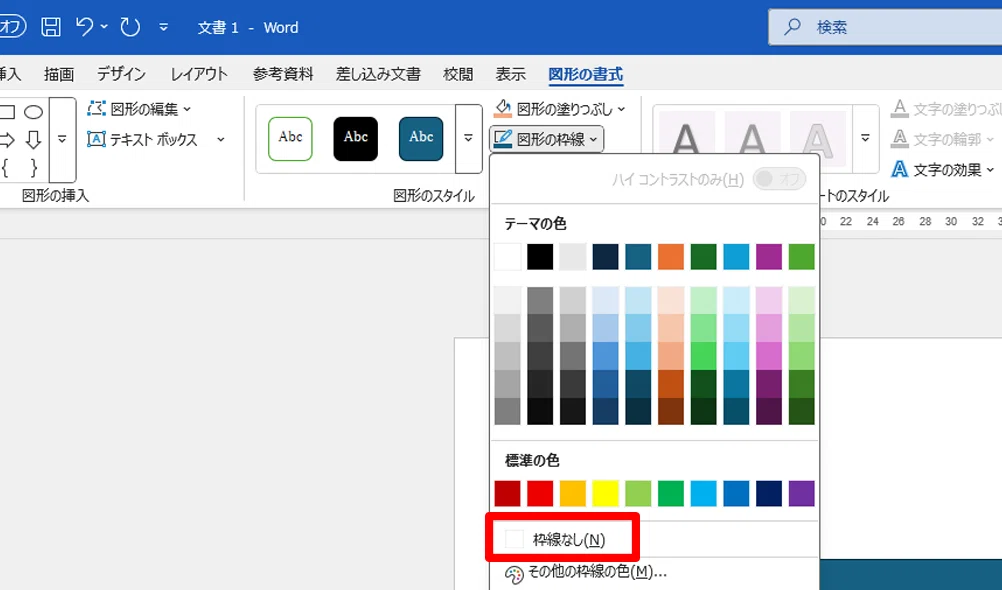Open the 参考資料 tab

click(282, 74)
